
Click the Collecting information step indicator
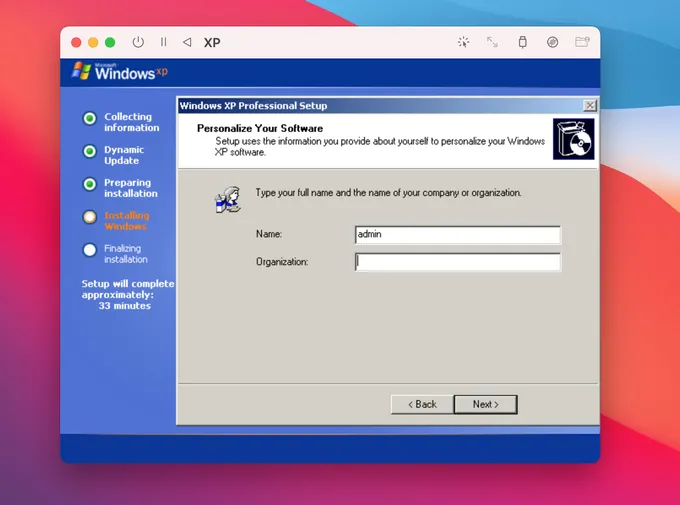point(90,118)
